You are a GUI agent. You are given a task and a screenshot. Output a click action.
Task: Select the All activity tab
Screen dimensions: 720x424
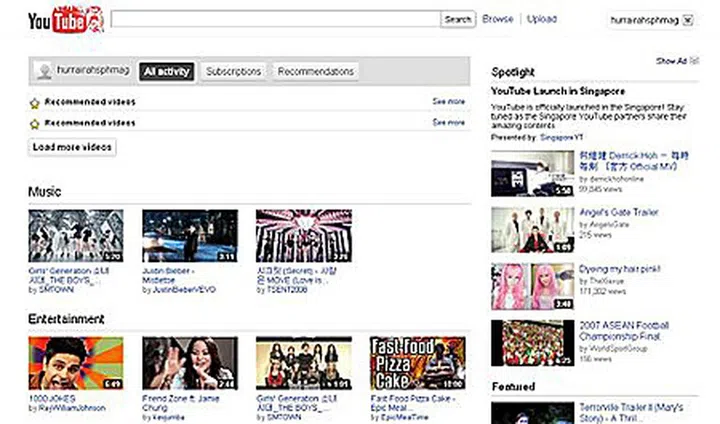(166, 71)
